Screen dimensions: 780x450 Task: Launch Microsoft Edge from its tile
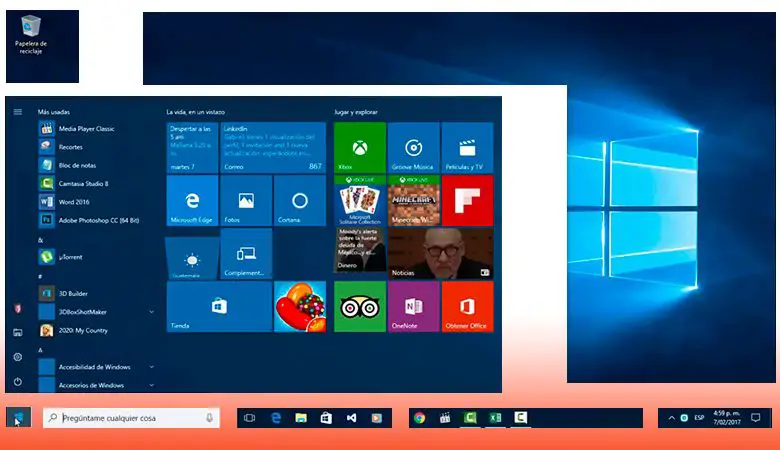192,200
